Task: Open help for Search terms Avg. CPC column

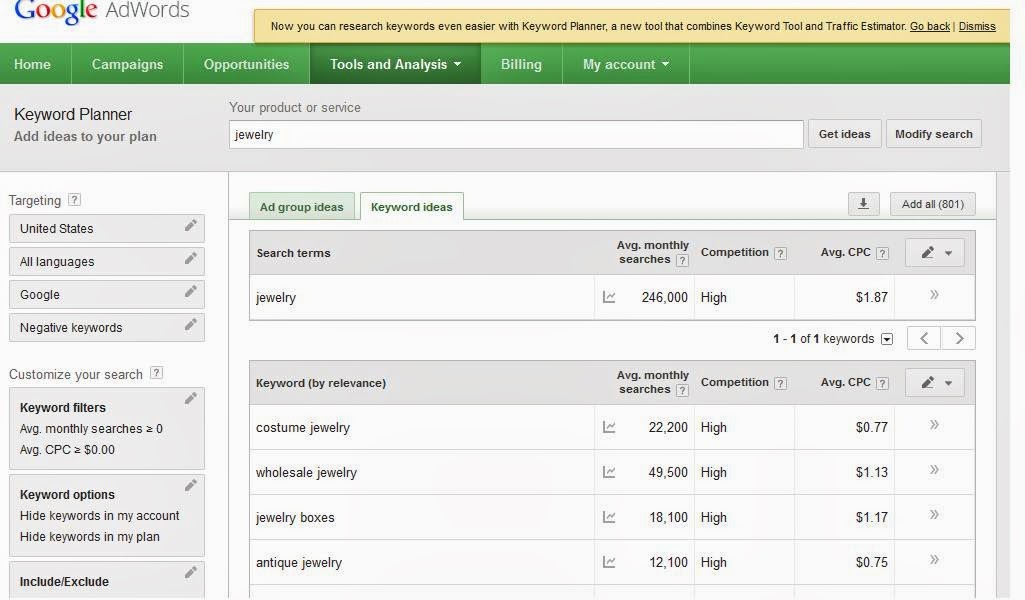Action: (882, 254)
